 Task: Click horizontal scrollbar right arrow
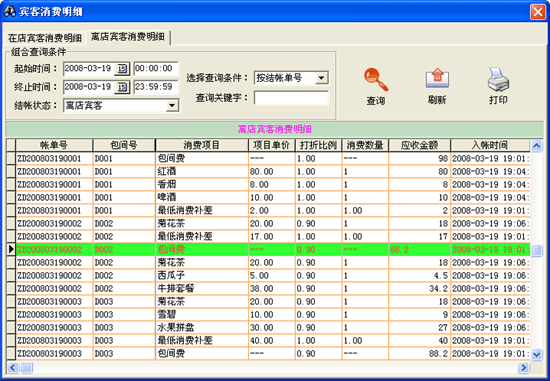point(523,368)
